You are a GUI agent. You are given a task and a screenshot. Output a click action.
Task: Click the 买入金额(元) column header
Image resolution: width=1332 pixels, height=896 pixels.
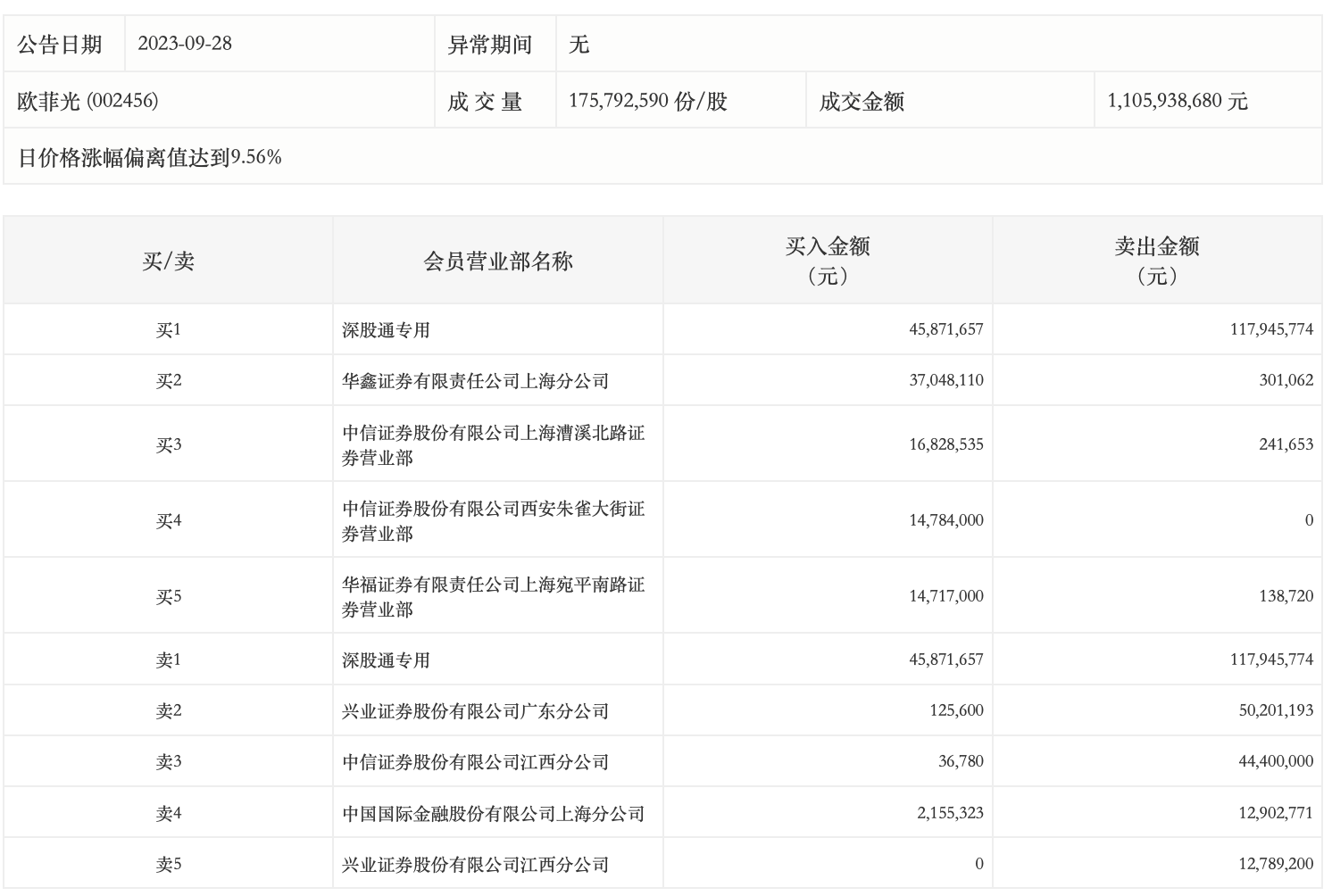(827, 261)
